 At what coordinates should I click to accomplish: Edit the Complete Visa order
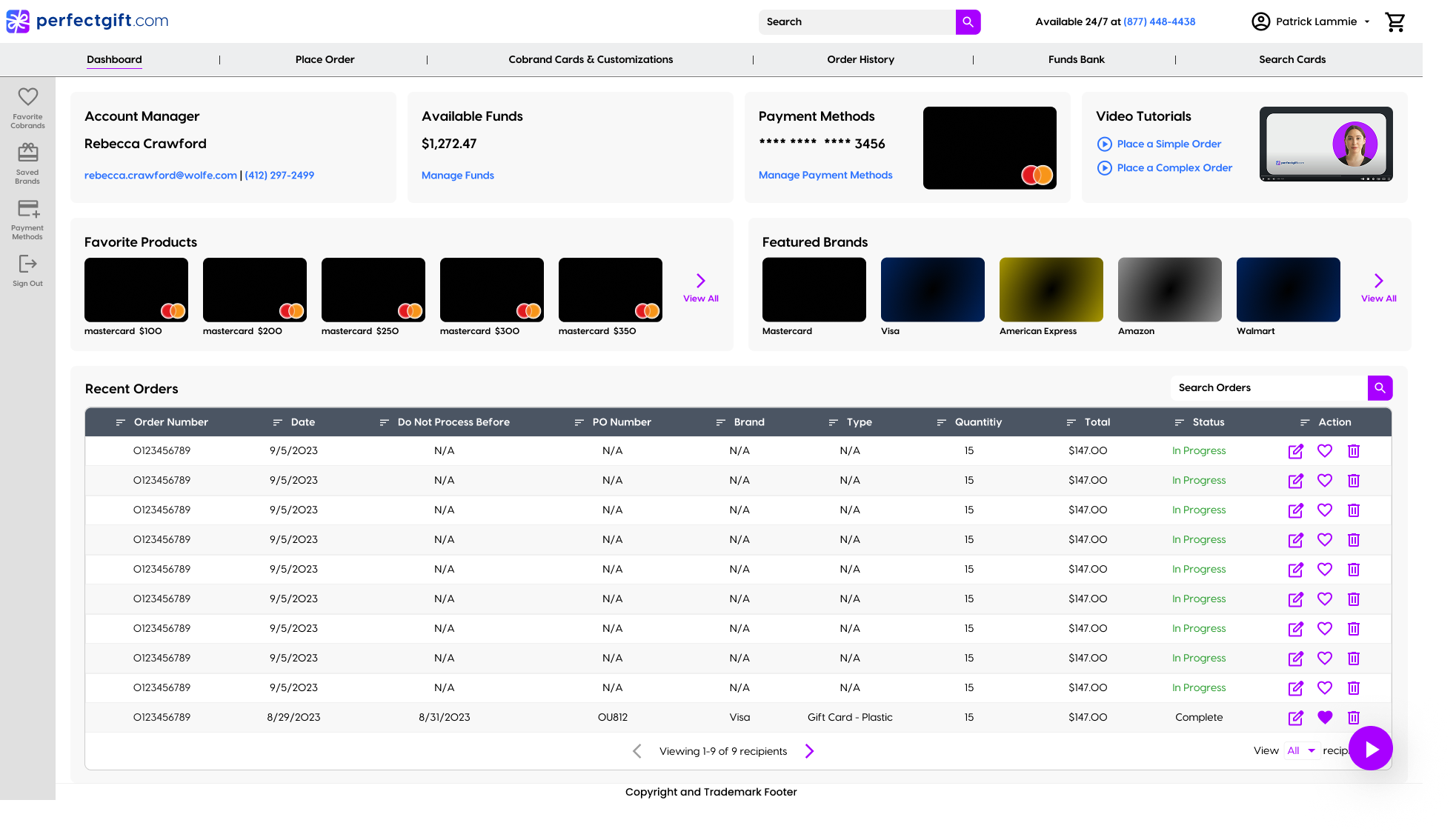pos(1295,718)
